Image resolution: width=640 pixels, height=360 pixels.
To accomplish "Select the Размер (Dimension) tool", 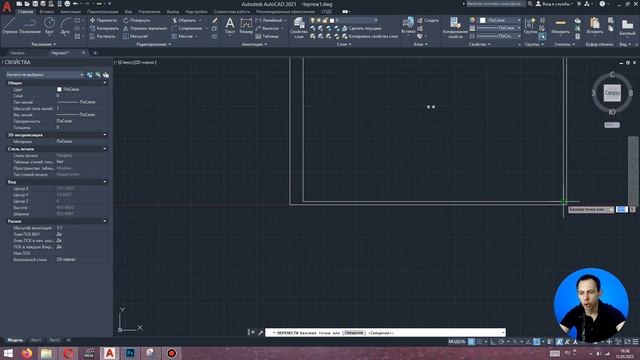I will coord(246,25).
